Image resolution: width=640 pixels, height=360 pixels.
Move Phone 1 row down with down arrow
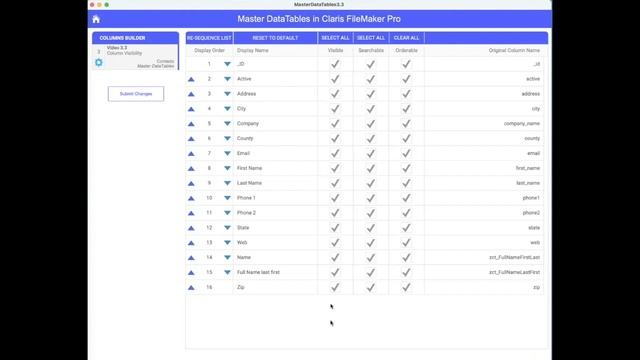coord(227,198)
